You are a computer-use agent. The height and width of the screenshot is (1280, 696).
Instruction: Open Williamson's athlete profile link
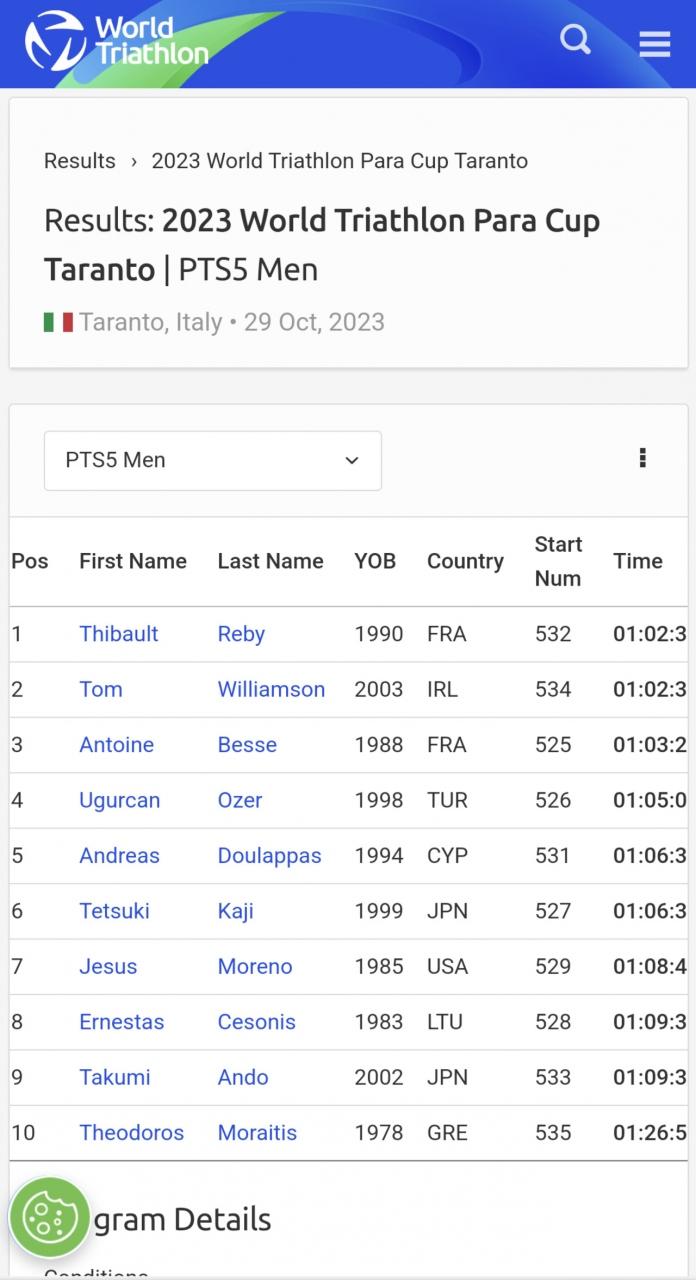271,689
